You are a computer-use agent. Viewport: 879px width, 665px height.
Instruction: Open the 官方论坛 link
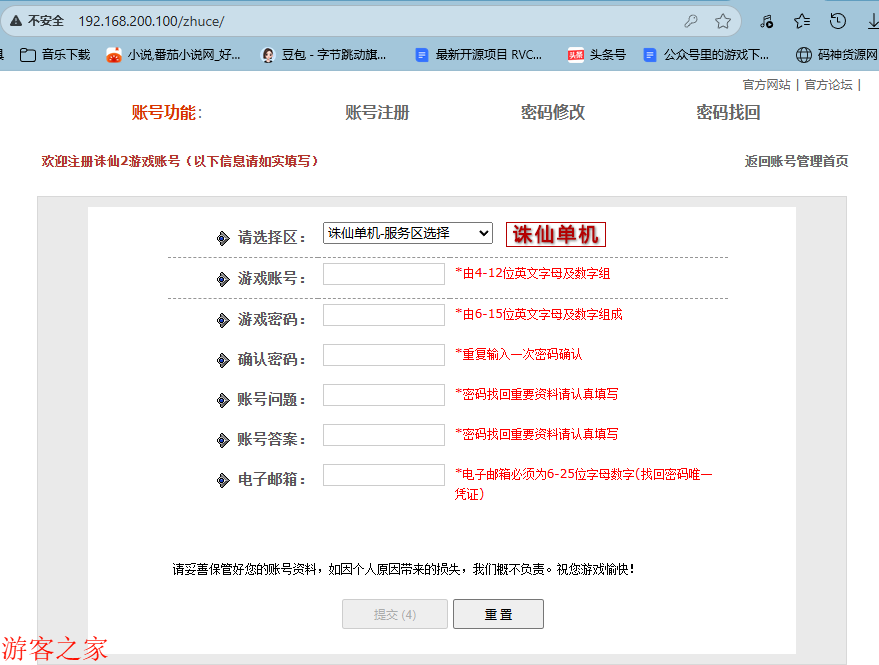(828, 85)
